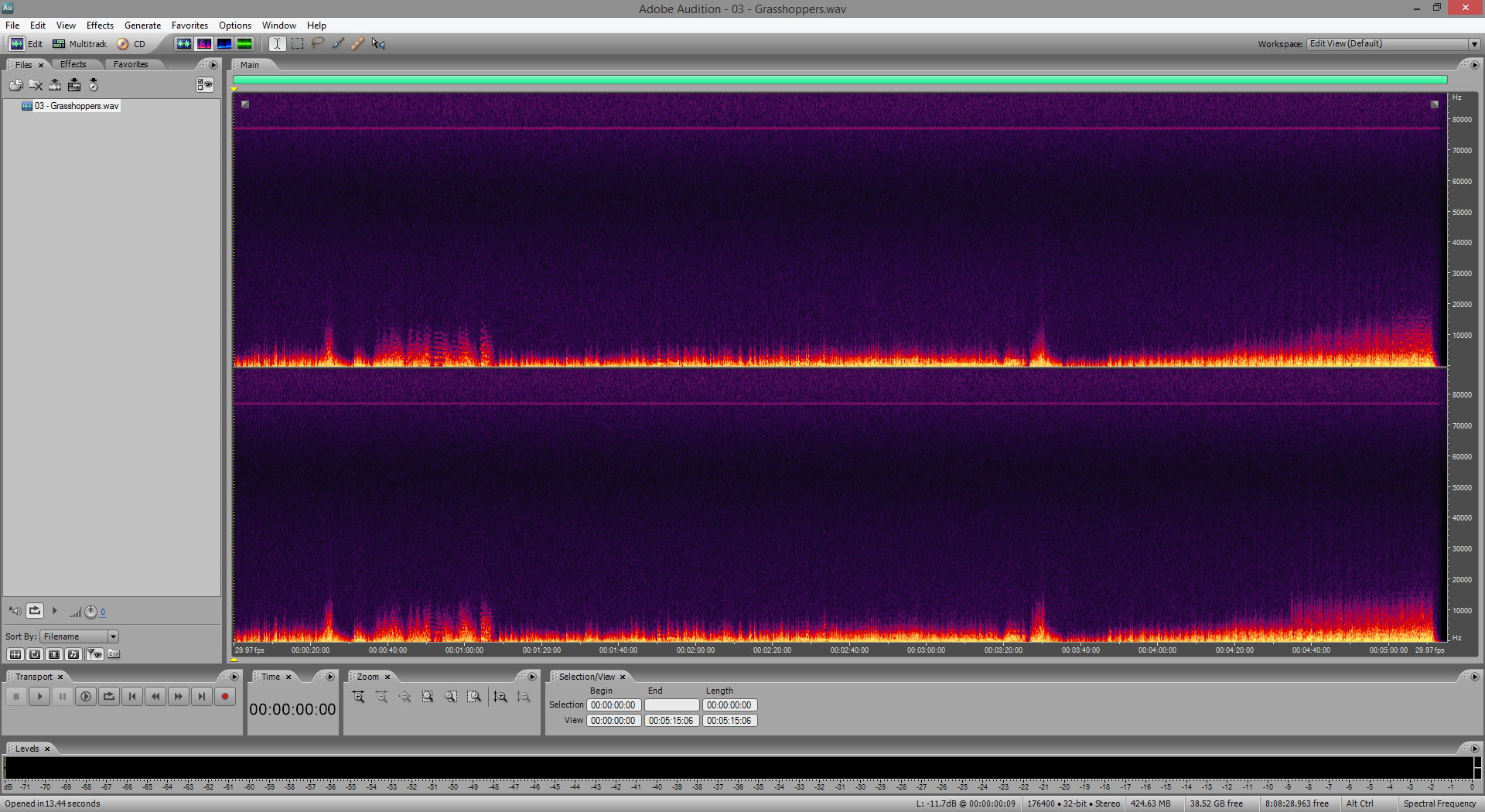1485x812 pixels.
Task: Open the Selection/View panel flyout menu
Action: [x=1474, y=677]
